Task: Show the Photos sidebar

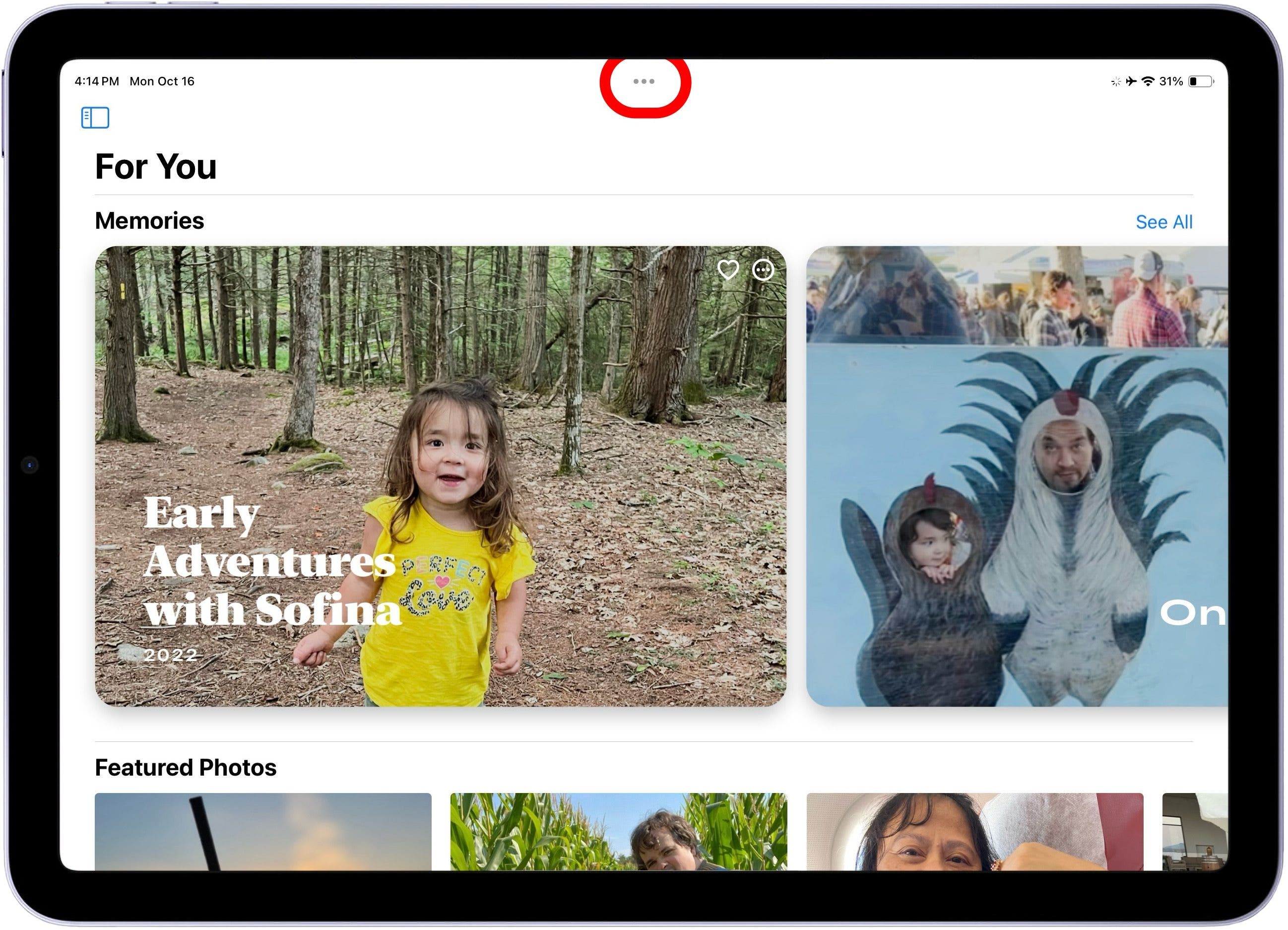Action: 95,118
